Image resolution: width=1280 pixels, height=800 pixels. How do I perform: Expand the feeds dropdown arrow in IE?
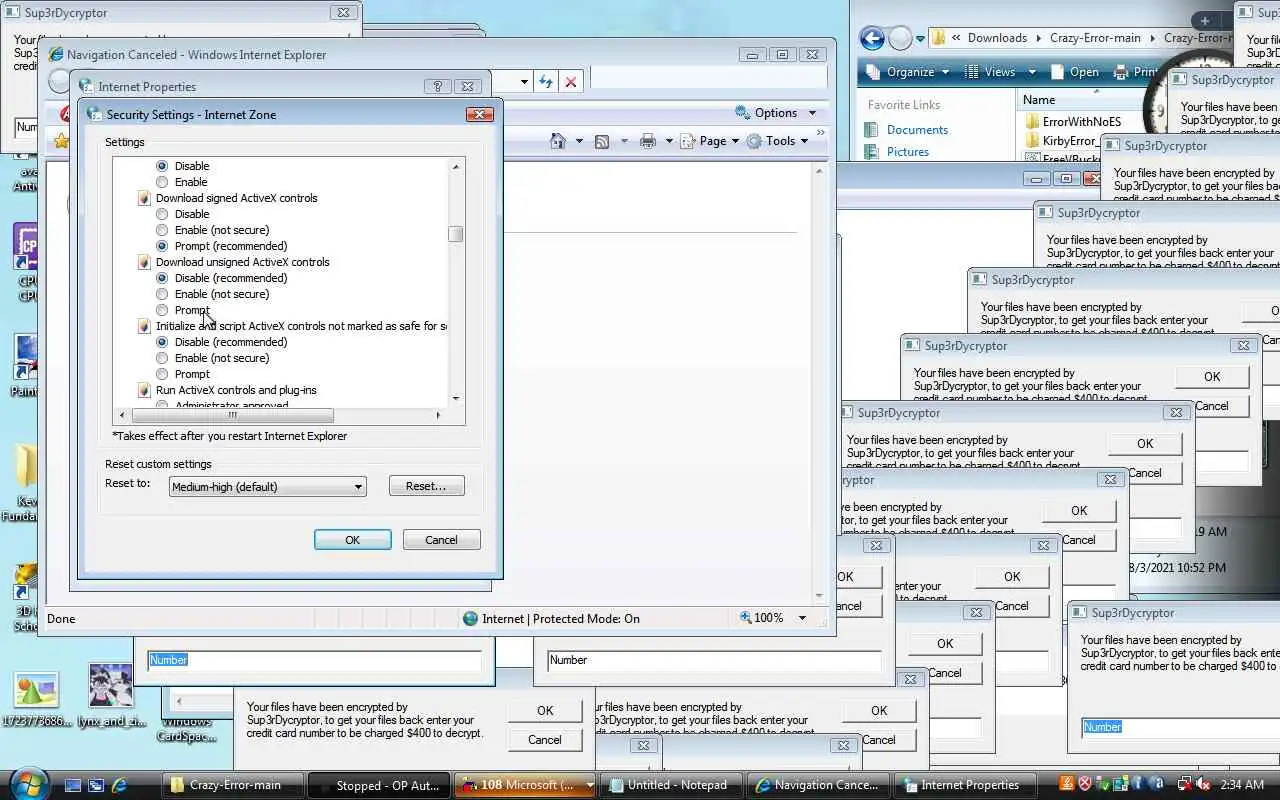[623, 141]
